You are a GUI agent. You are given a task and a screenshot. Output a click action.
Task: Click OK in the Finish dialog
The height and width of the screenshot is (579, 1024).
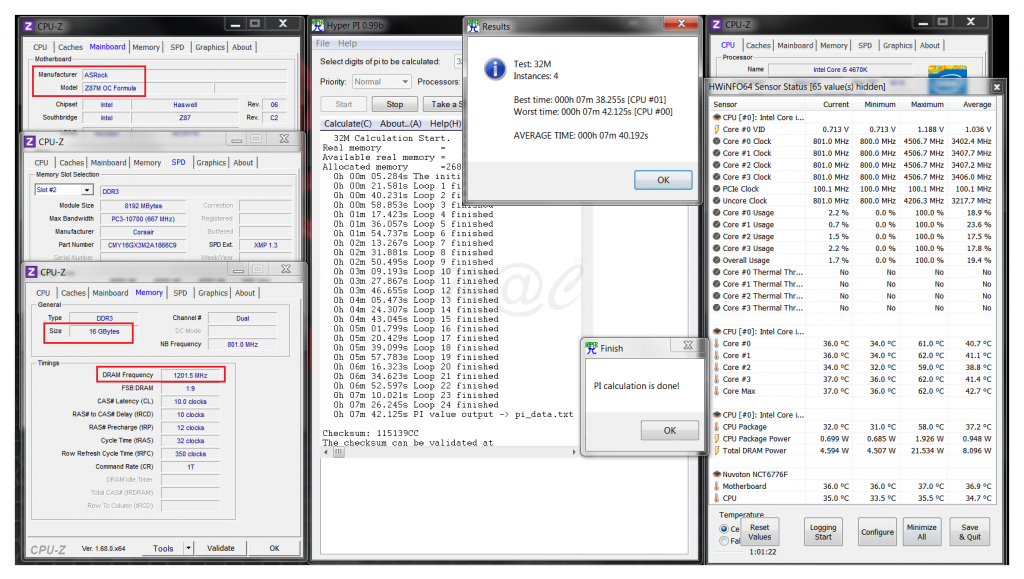pos(669,430)
